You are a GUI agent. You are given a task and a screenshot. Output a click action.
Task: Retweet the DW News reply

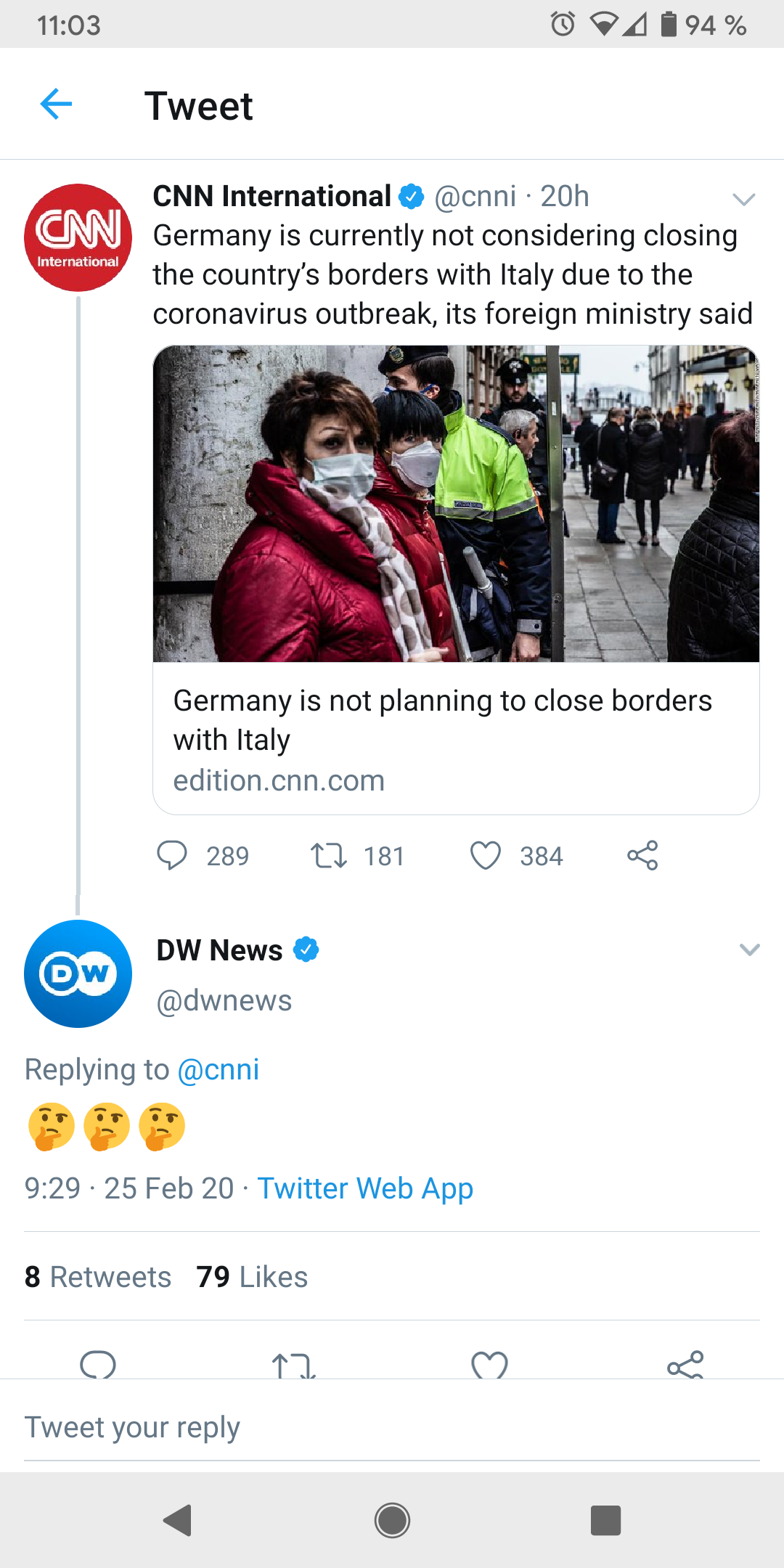pos(293,1365)
